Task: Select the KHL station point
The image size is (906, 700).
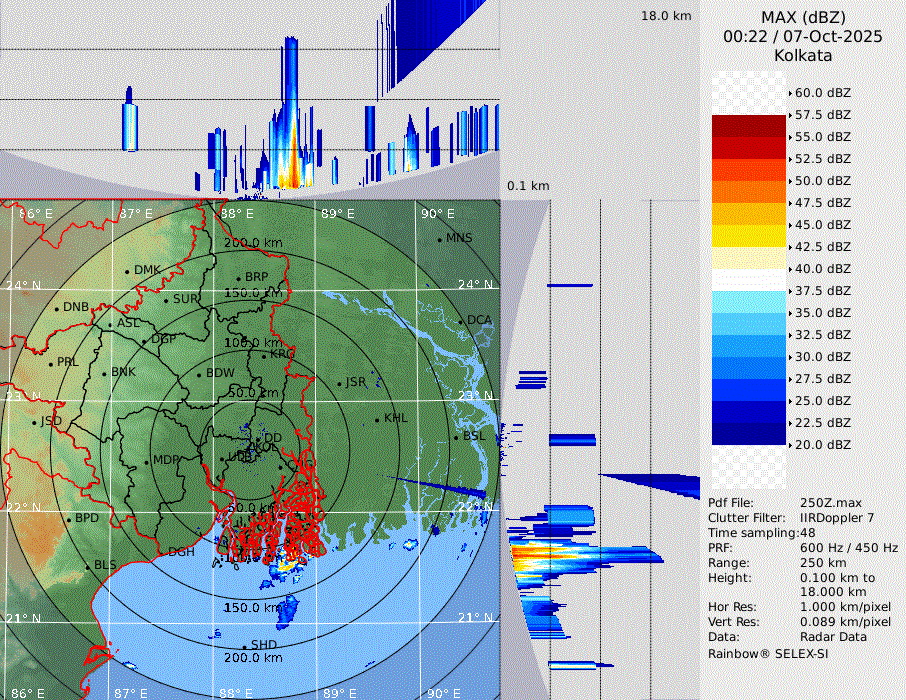Action: click(377, 419)
